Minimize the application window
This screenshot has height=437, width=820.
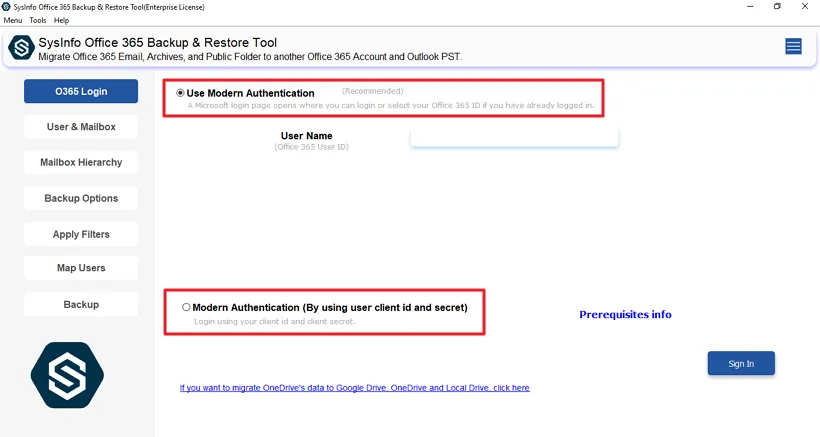(750, 7)
